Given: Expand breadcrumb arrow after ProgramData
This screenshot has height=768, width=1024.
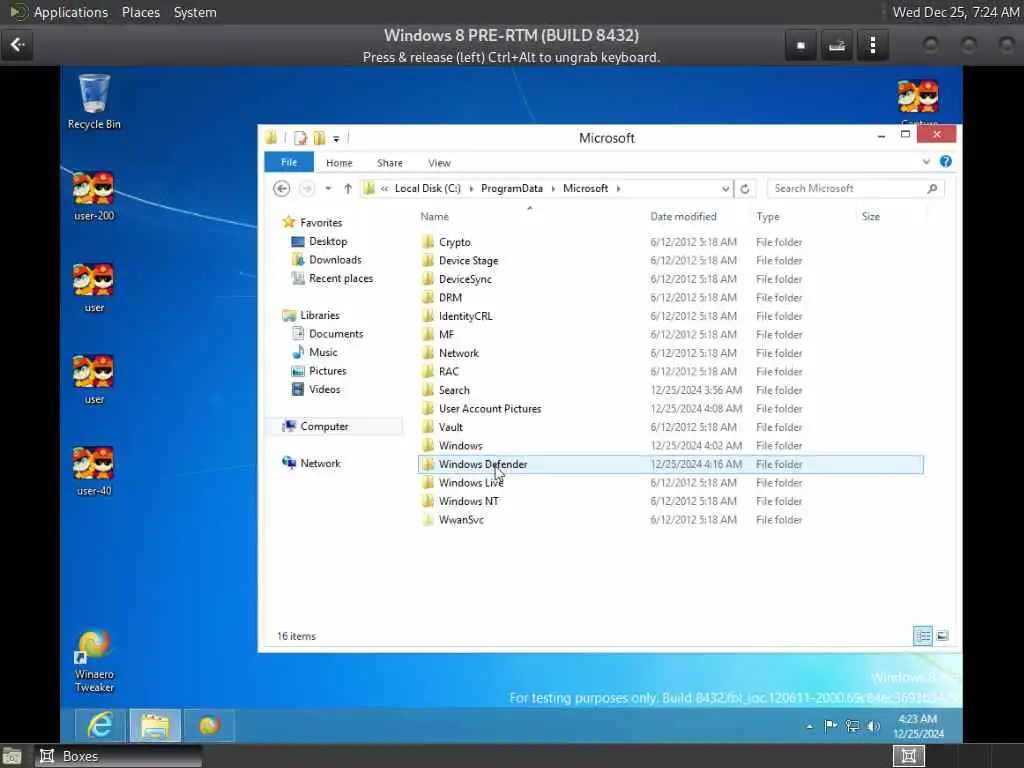Looking at the screenshot, I should (552, 189).
